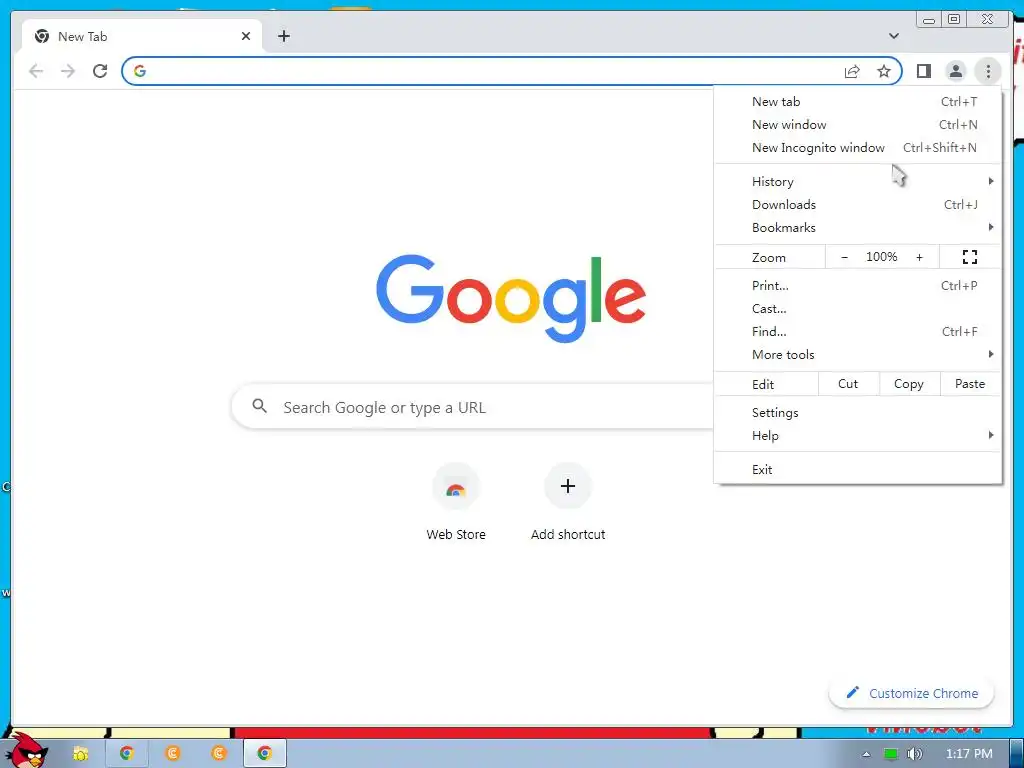Open the first orange C taskbar icon

tap(172, 753)
